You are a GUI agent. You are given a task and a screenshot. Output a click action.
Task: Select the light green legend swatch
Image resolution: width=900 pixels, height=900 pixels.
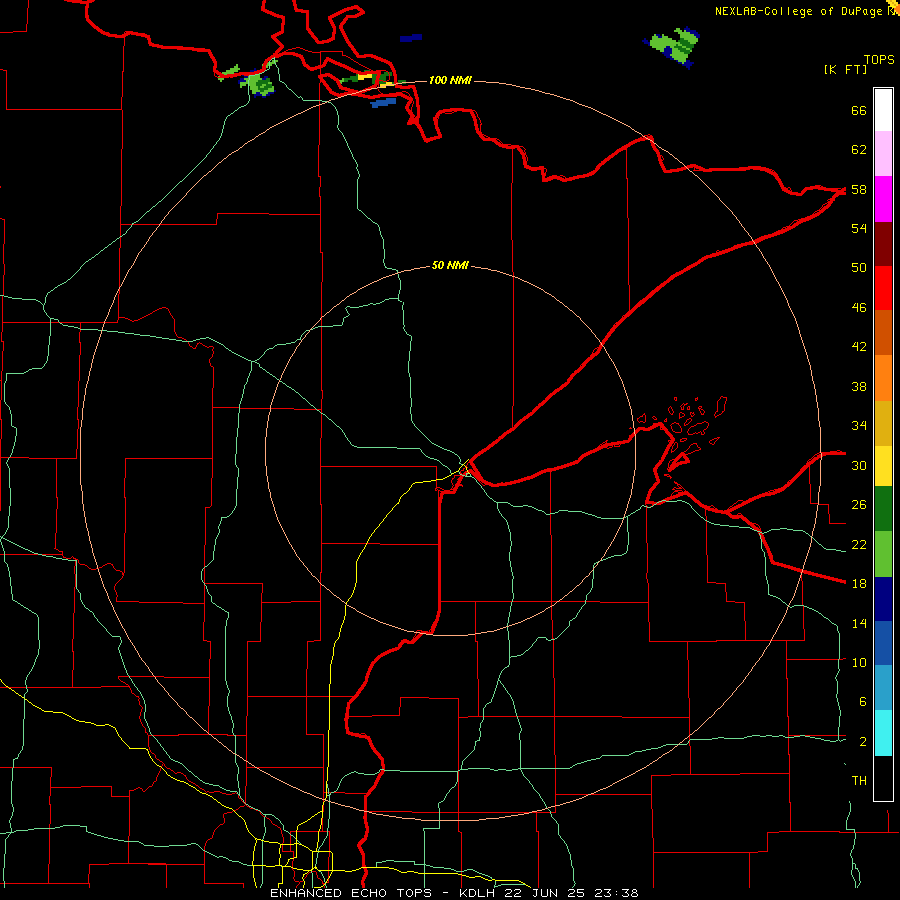pyautogui.click(x=883, y=554)
